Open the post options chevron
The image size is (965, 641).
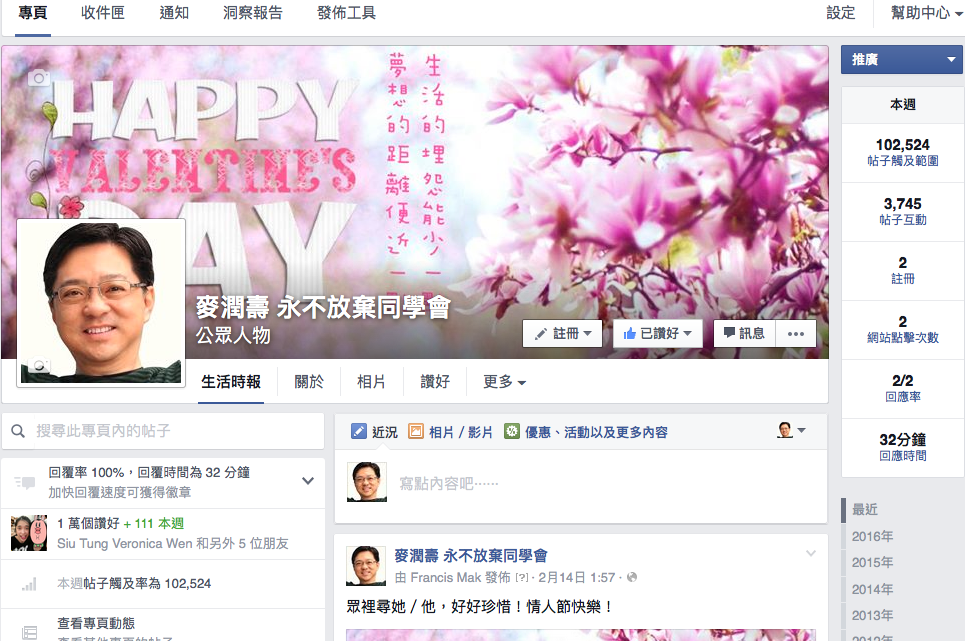pos(811,553)
